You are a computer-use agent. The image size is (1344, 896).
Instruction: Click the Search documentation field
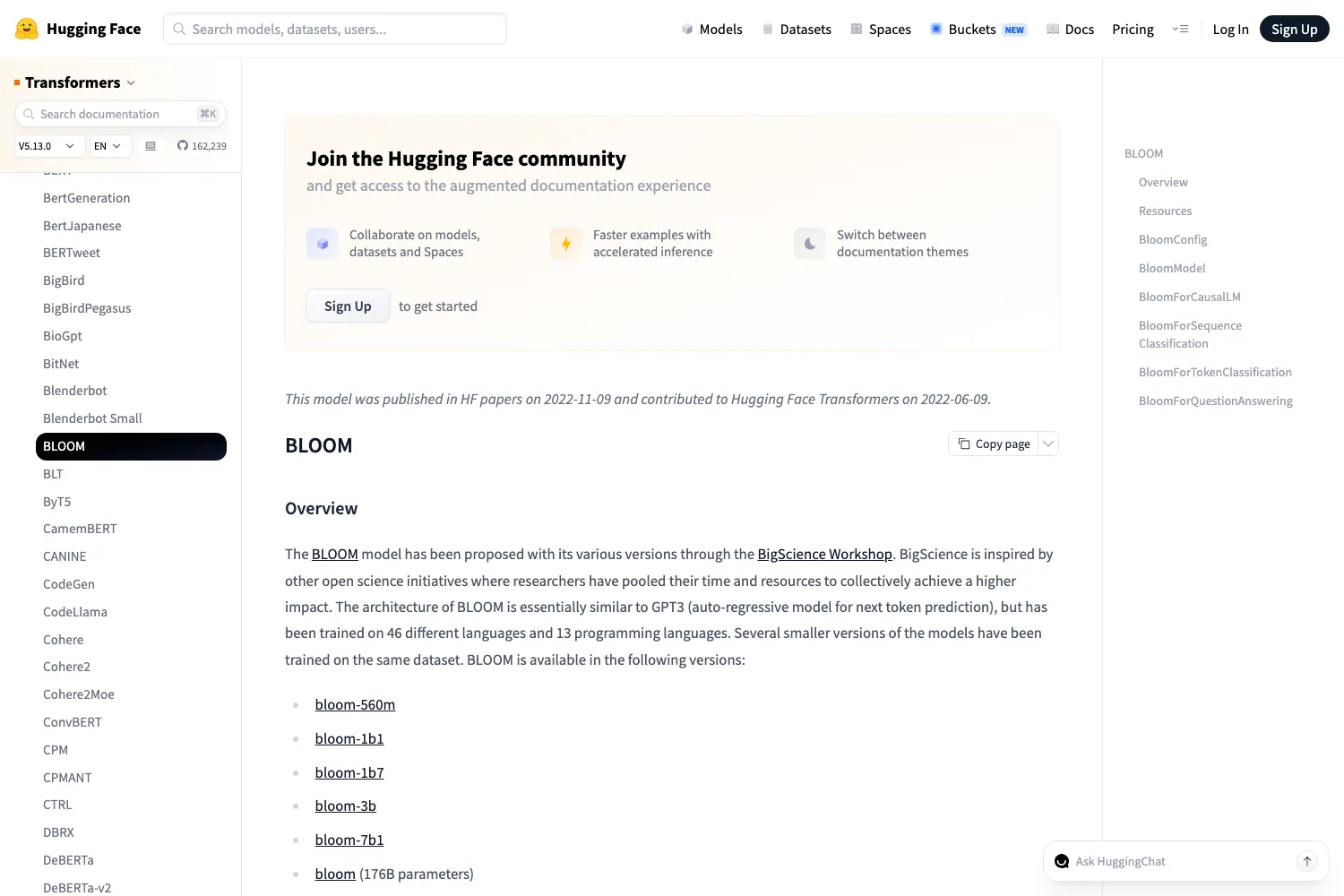tap(120, 114)
